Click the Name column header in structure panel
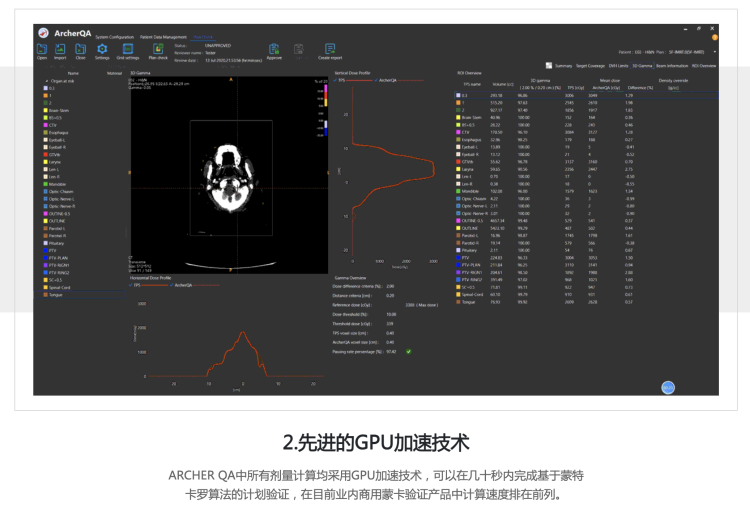This screenshot has width=750, height=520. coord(73,73)
